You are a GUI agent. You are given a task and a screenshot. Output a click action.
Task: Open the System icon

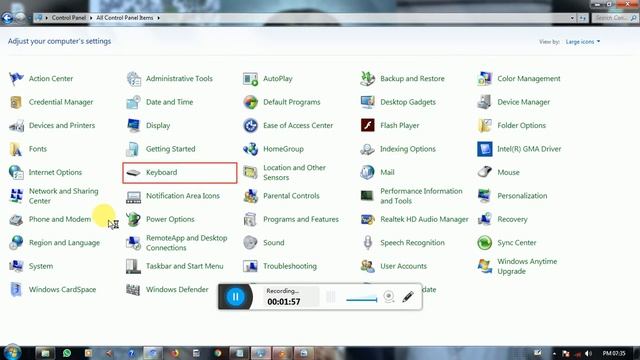(16, 266)
